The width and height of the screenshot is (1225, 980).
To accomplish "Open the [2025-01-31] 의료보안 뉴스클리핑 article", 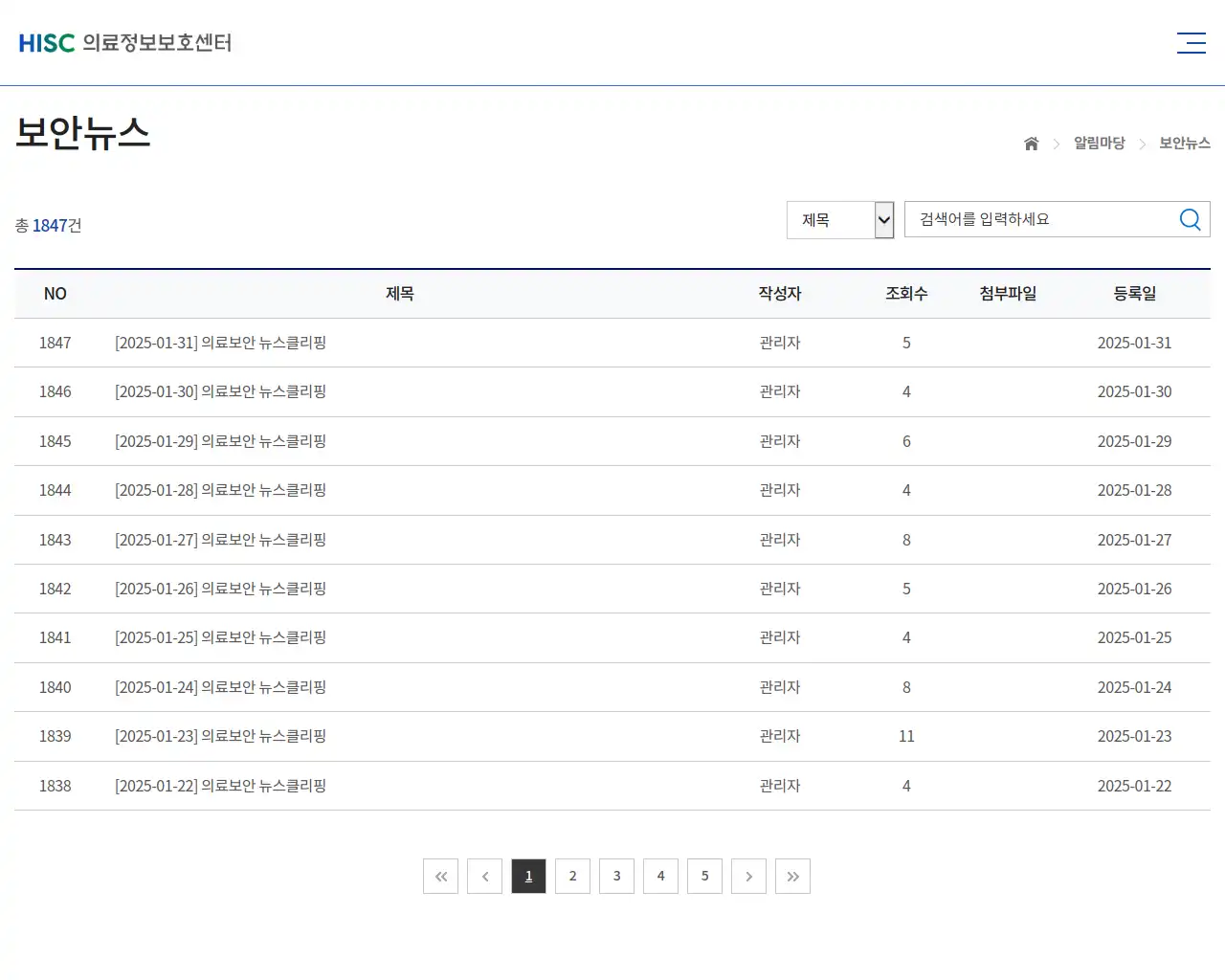I will click(x=220, y=343).
